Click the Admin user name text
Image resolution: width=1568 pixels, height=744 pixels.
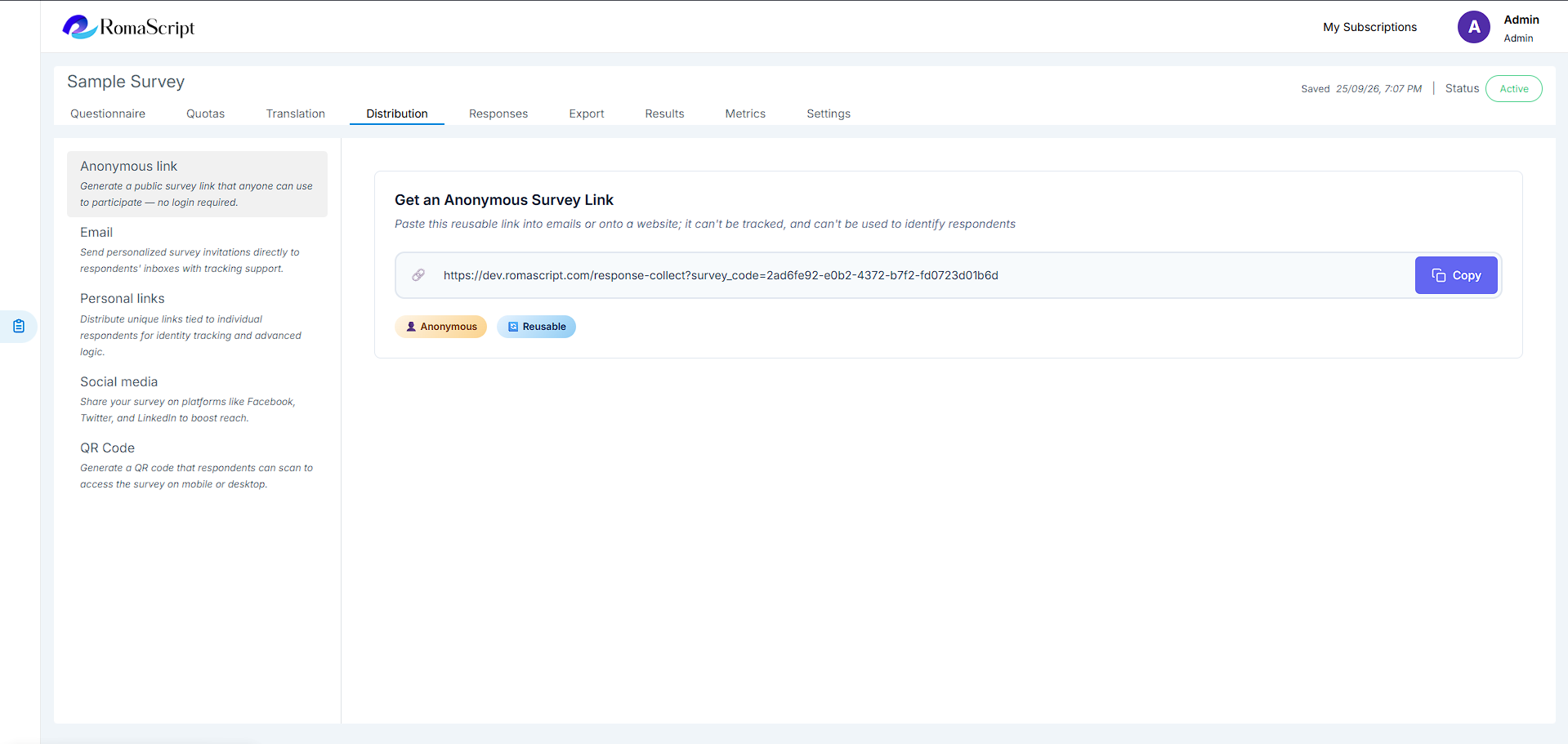tap(1521, 20)
